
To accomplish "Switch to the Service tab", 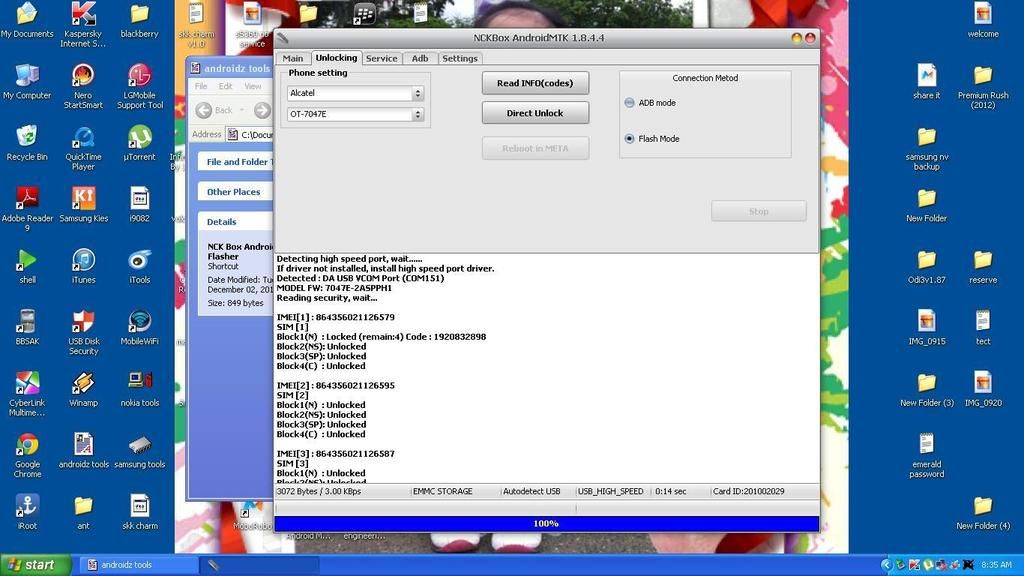I will tap(381, 58).
